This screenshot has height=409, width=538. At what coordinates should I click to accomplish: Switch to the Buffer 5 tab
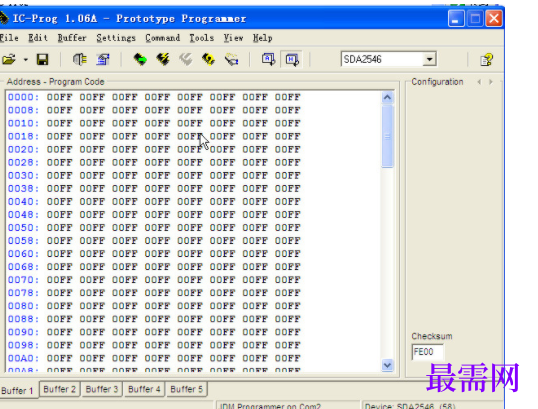(186, 389)
